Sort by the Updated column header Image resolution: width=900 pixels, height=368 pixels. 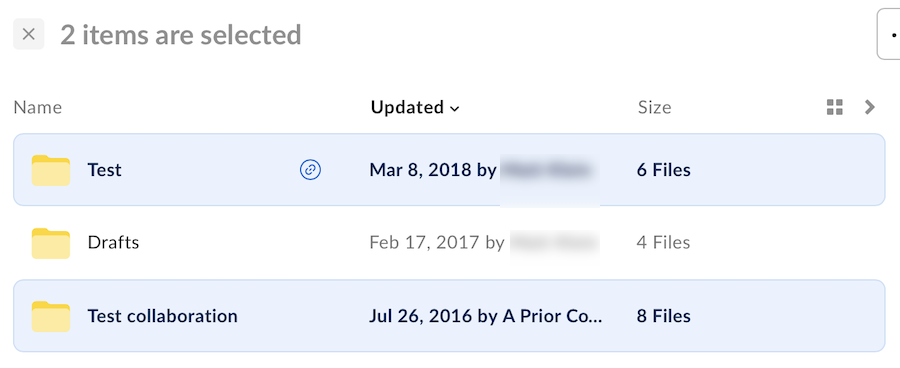(407, 107)
